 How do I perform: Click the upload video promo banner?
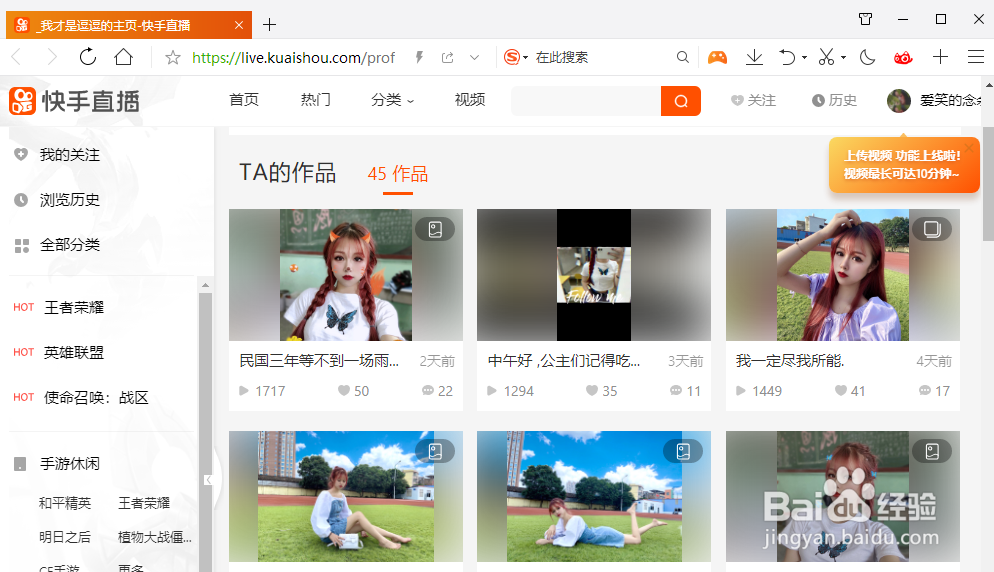[903, 164]
